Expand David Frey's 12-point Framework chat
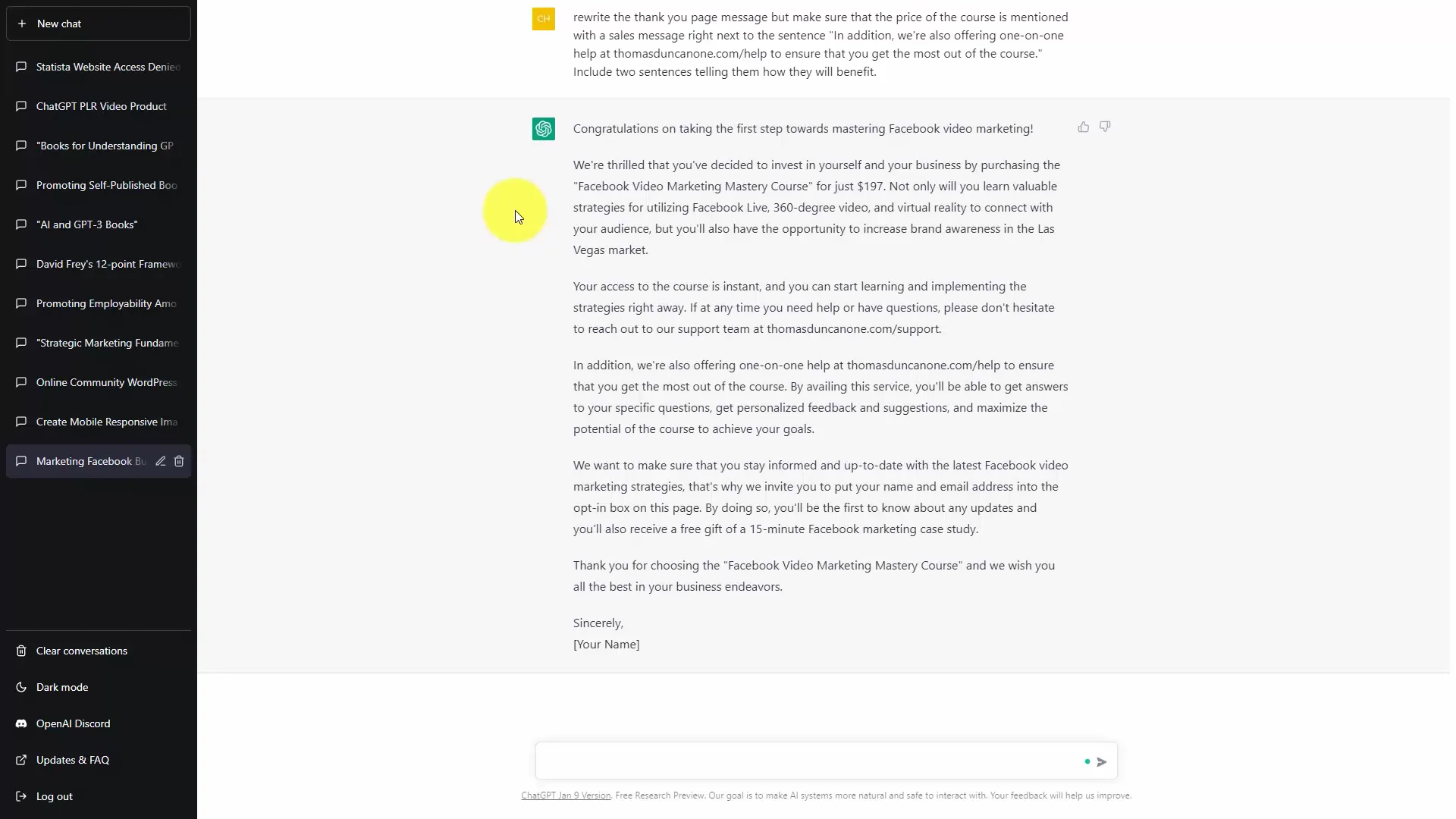Viewport: 1456px width, 819px height. point(97,263)
